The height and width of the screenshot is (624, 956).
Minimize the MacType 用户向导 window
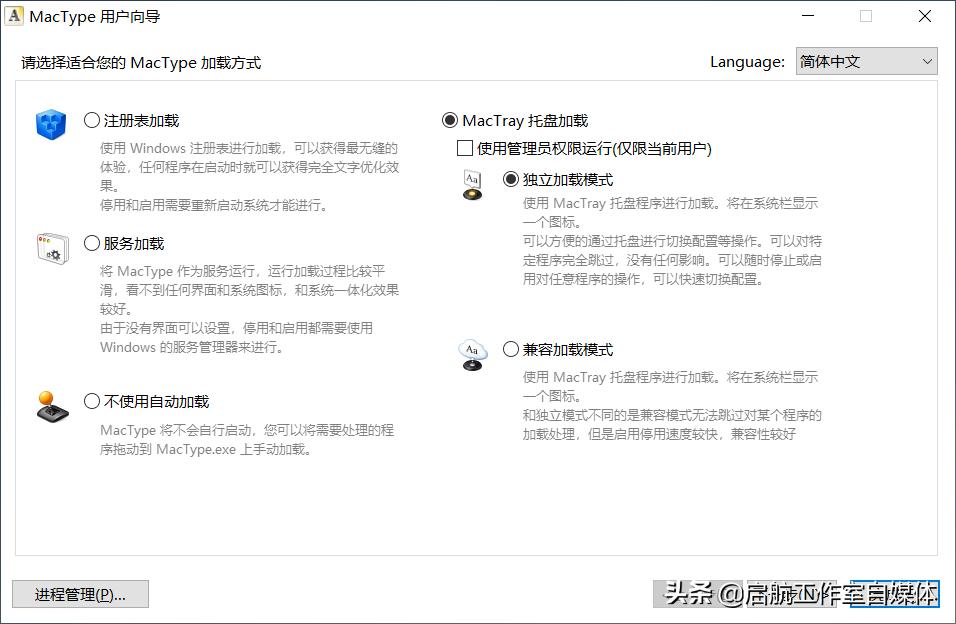pyautogui.click(x=806, y=16)
